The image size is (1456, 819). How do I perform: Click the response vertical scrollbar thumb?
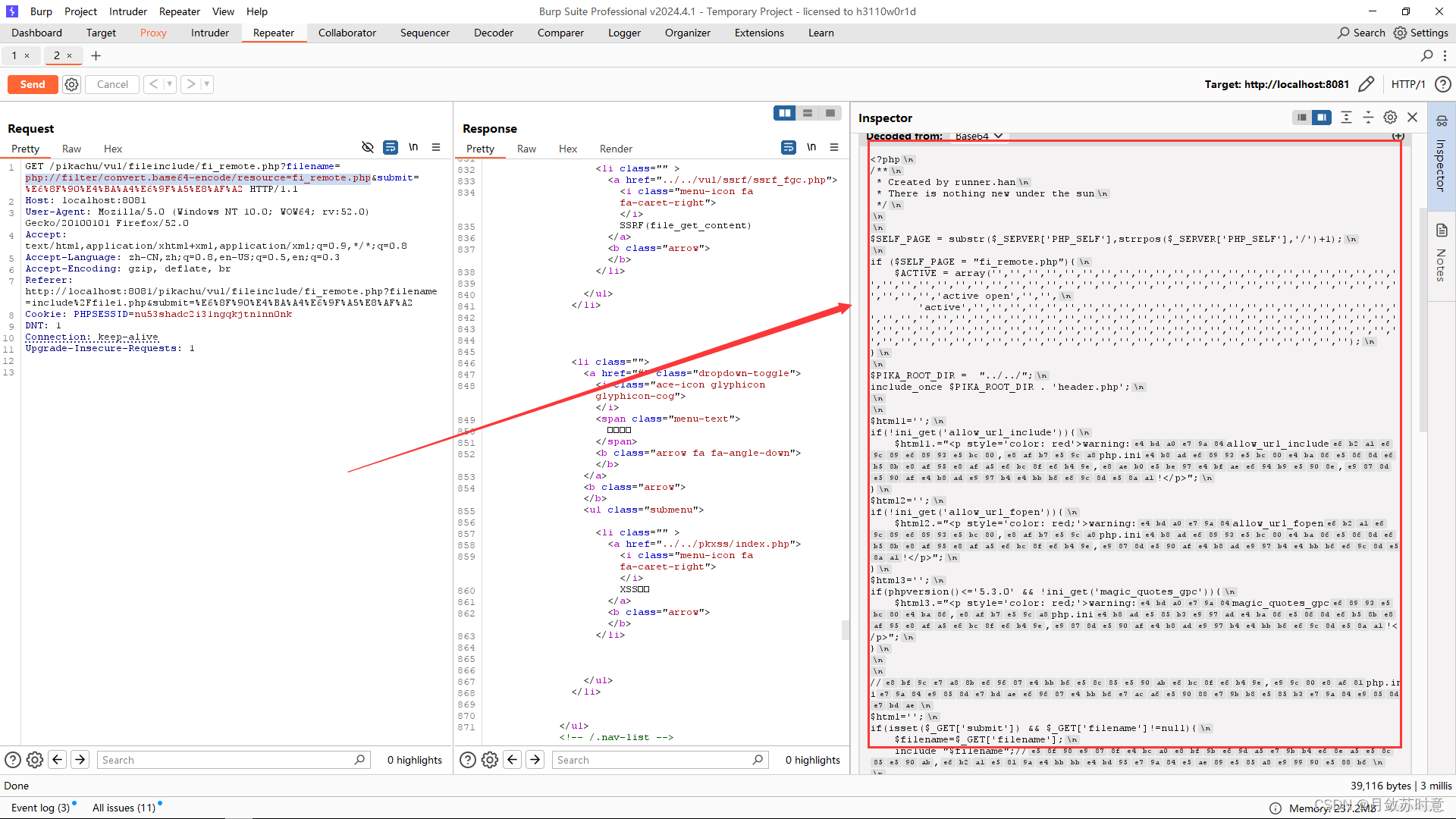(x=845, y=629)
